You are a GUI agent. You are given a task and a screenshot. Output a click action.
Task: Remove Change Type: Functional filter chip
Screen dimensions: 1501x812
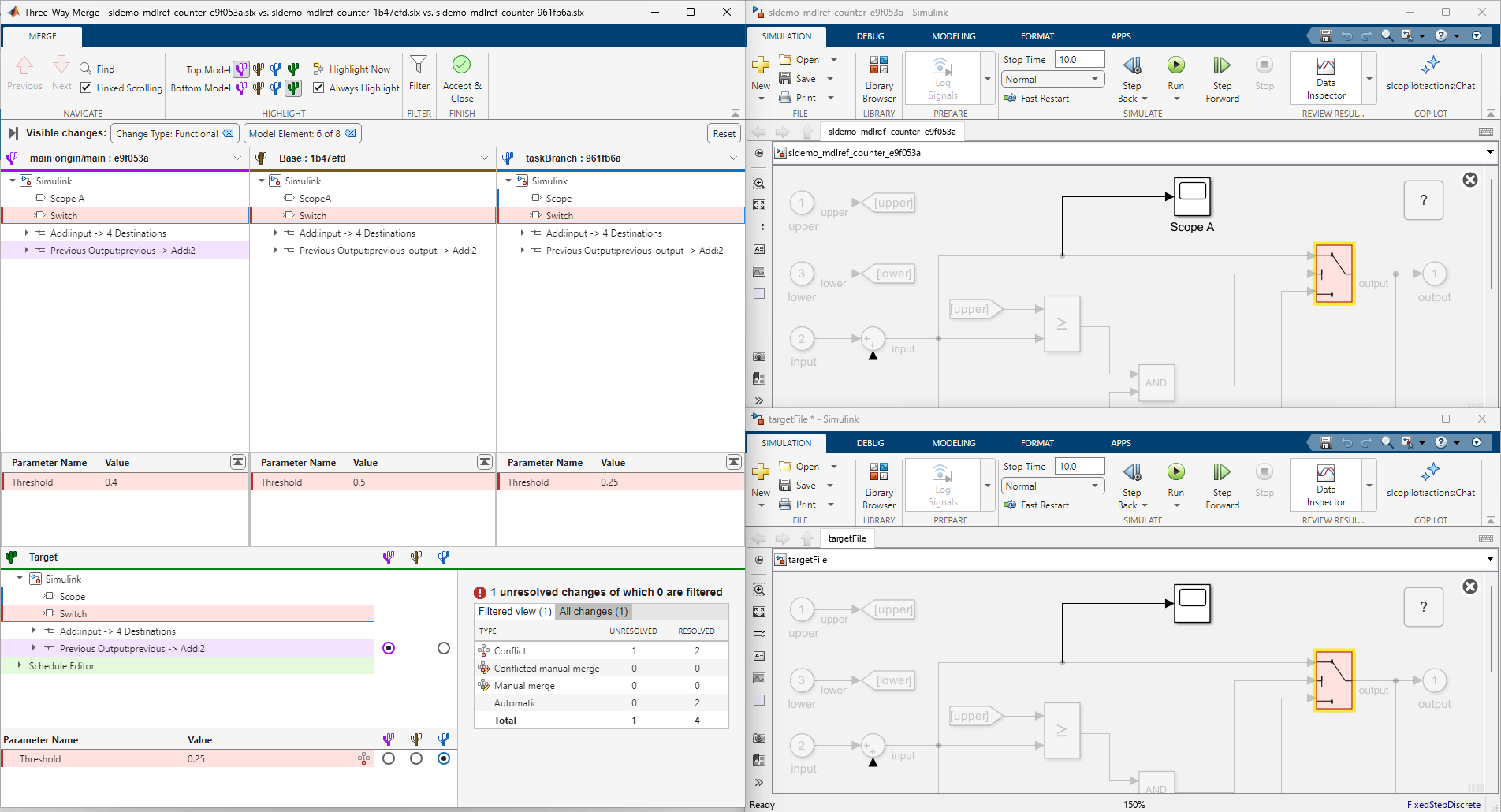tap(228, 133)
